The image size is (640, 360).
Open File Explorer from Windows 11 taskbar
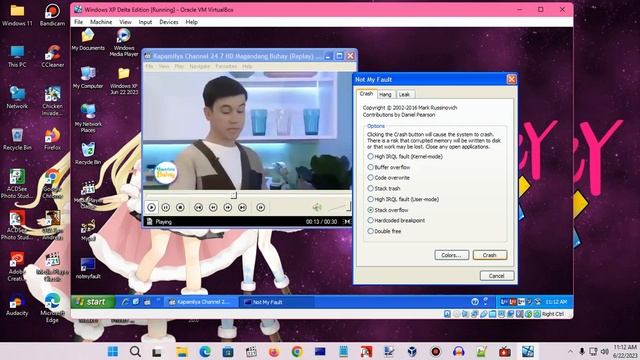[182, 351]
